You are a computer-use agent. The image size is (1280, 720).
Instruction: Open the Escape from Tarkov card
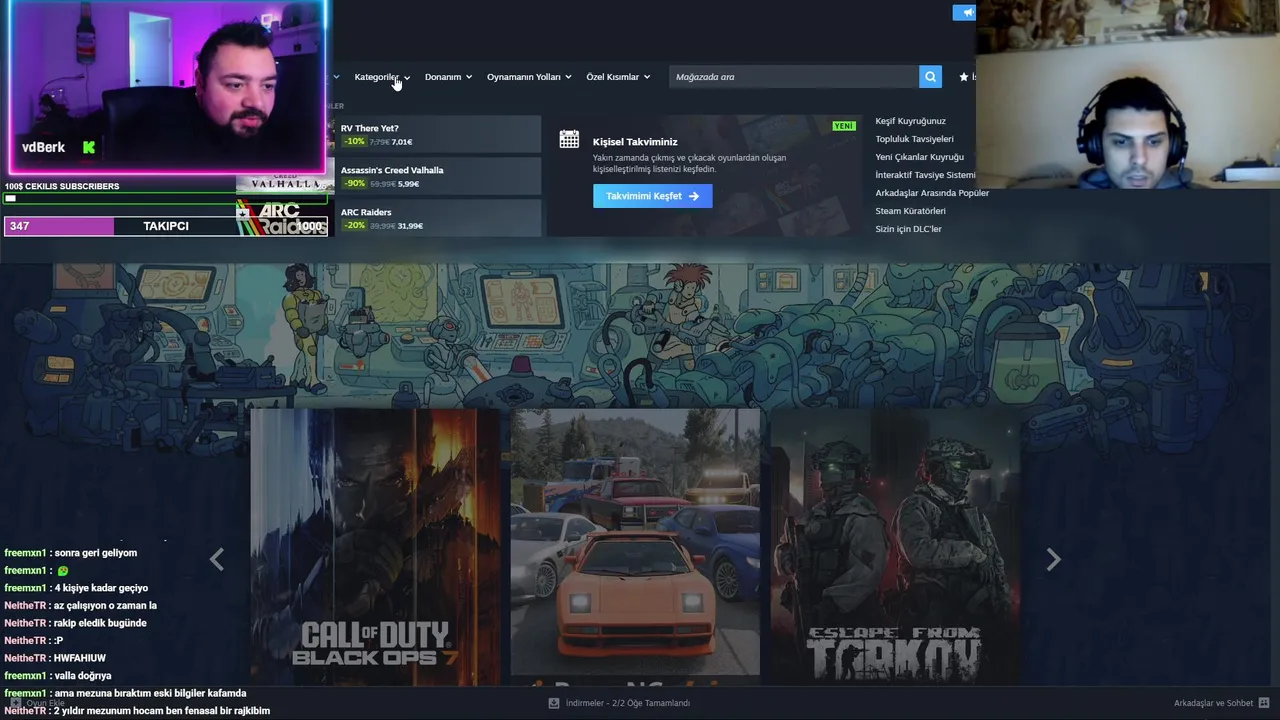895,546
